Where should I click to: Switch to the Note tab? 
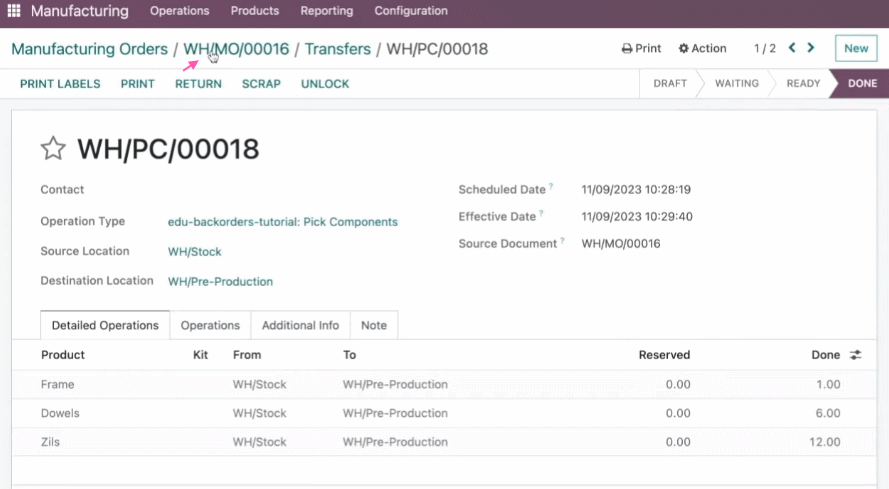click(x=374, y=325)
